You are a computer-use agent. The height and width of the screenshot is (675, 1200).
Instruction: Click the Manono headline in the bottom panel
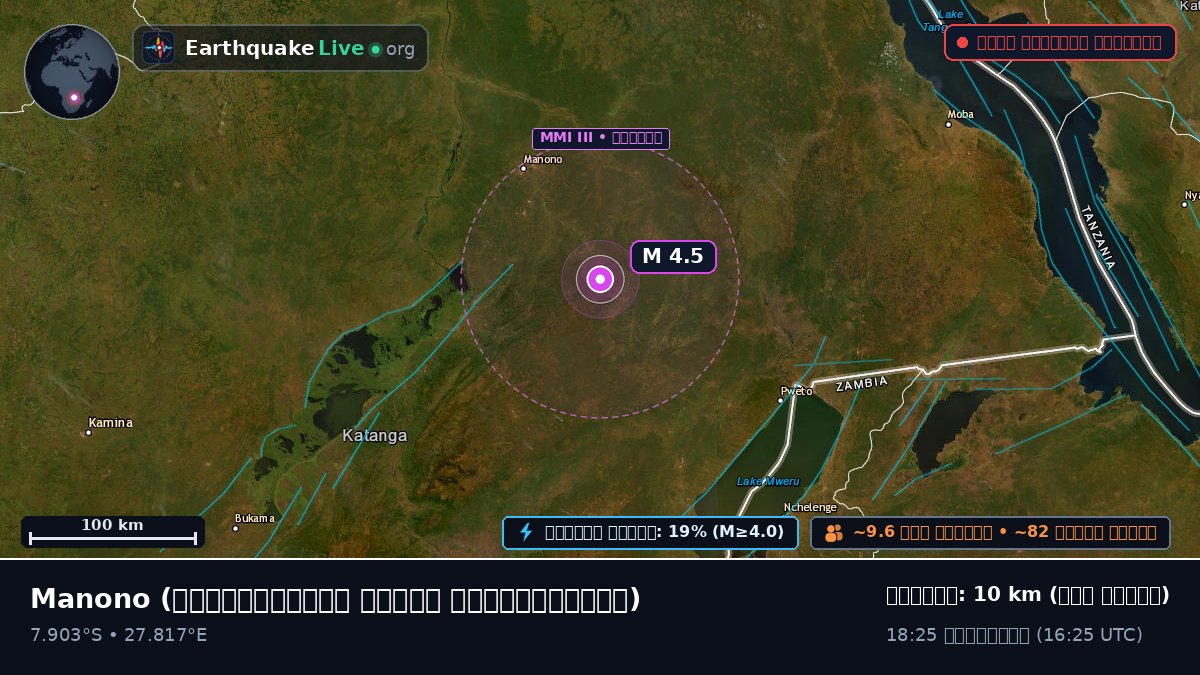click(335, 599)
